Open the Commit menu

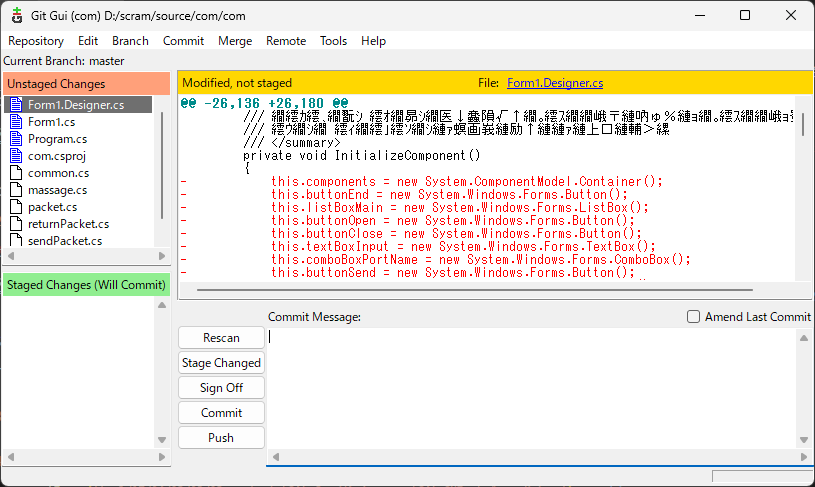click(x=183, y=41)
